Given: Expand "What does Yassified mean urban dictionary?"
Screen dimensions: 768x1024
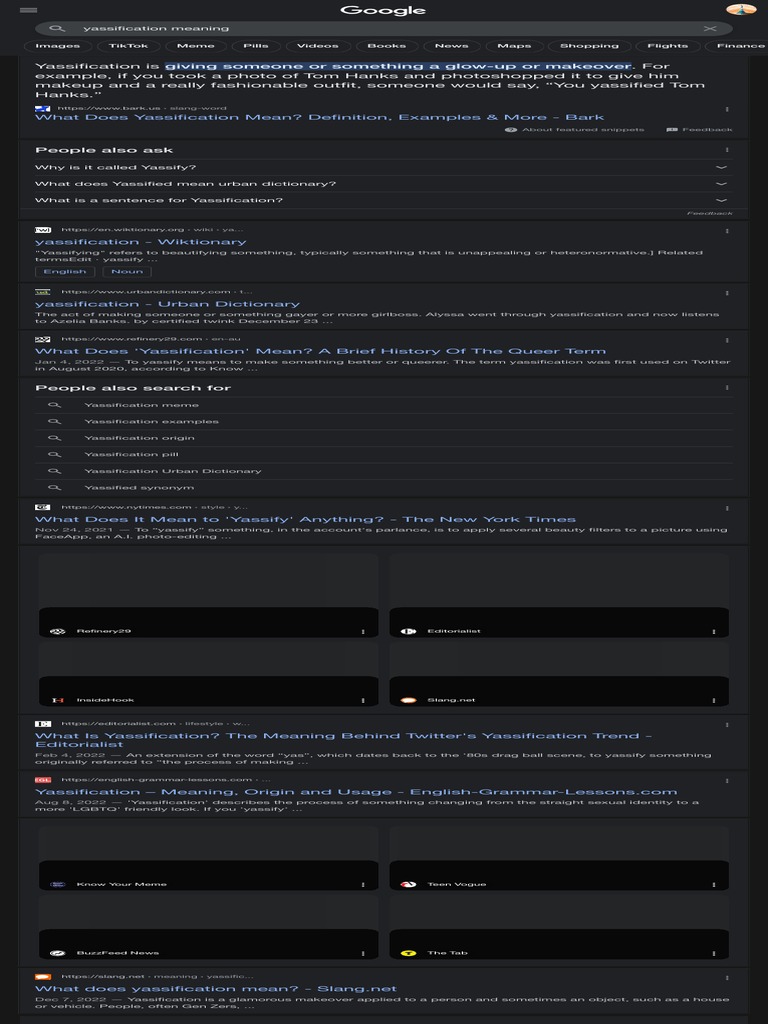Looking at the screenshot, I should click(383, 184).
